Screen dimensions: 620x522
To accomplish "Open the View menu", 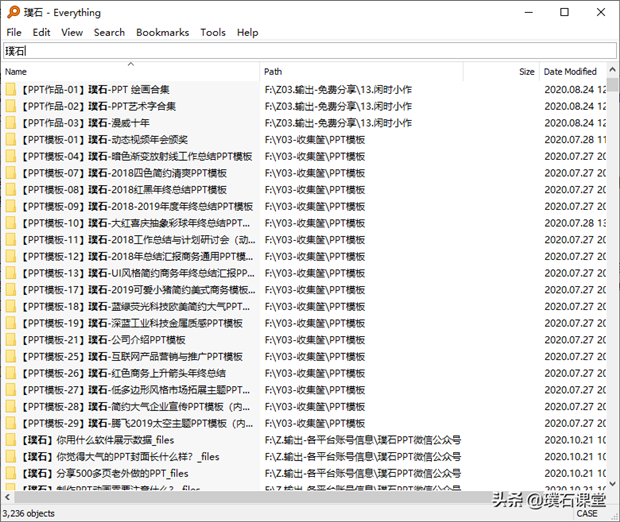I will click(72, 32).
